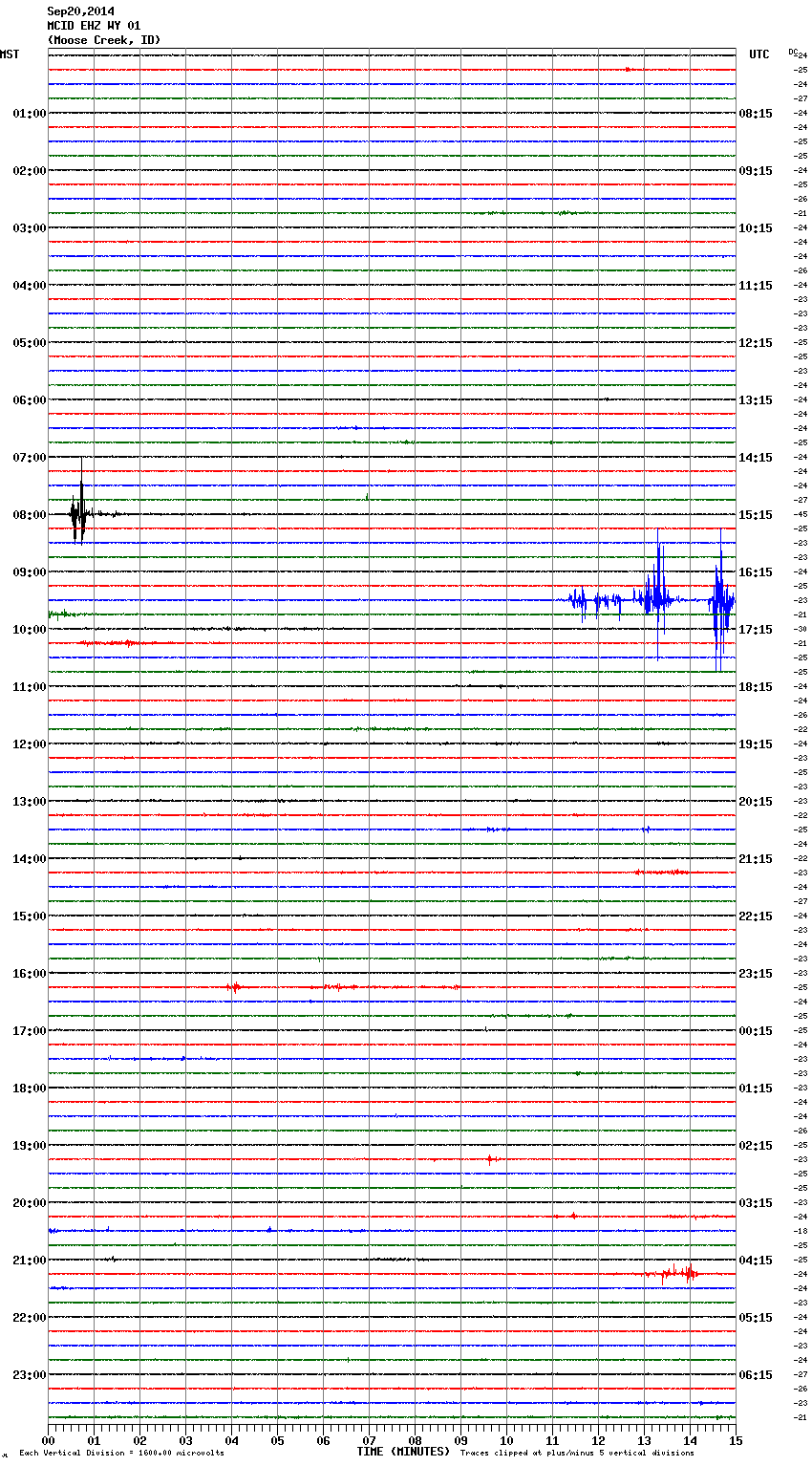Click the 'DC' column header at the top right
812x1466 pixels.
tap(793, 52)
